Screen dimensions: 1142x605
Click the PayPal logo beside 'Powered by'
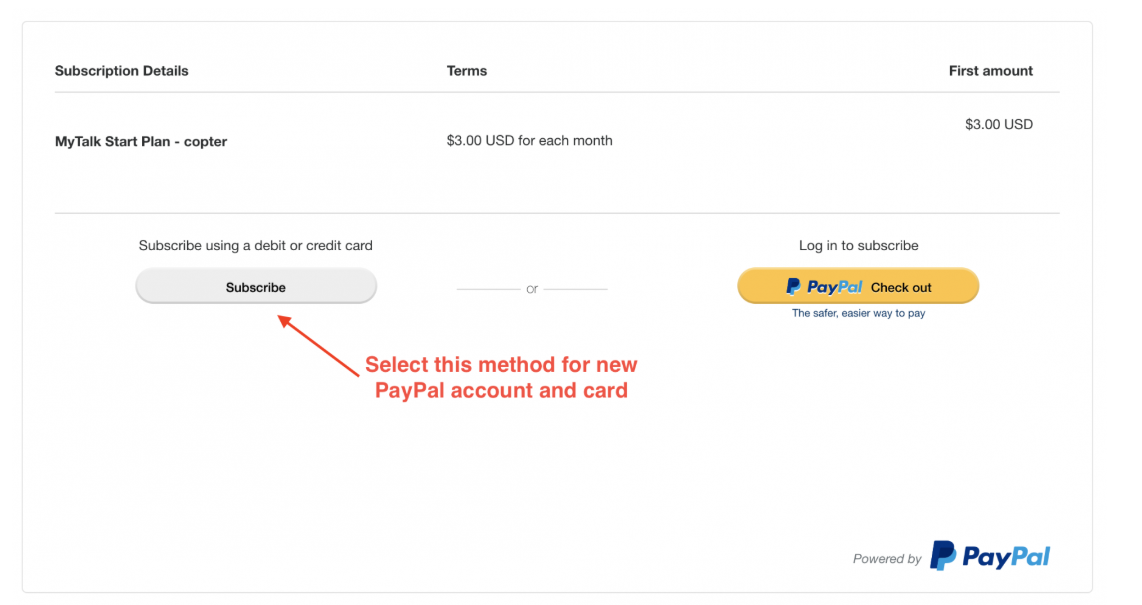click(990, 556)
